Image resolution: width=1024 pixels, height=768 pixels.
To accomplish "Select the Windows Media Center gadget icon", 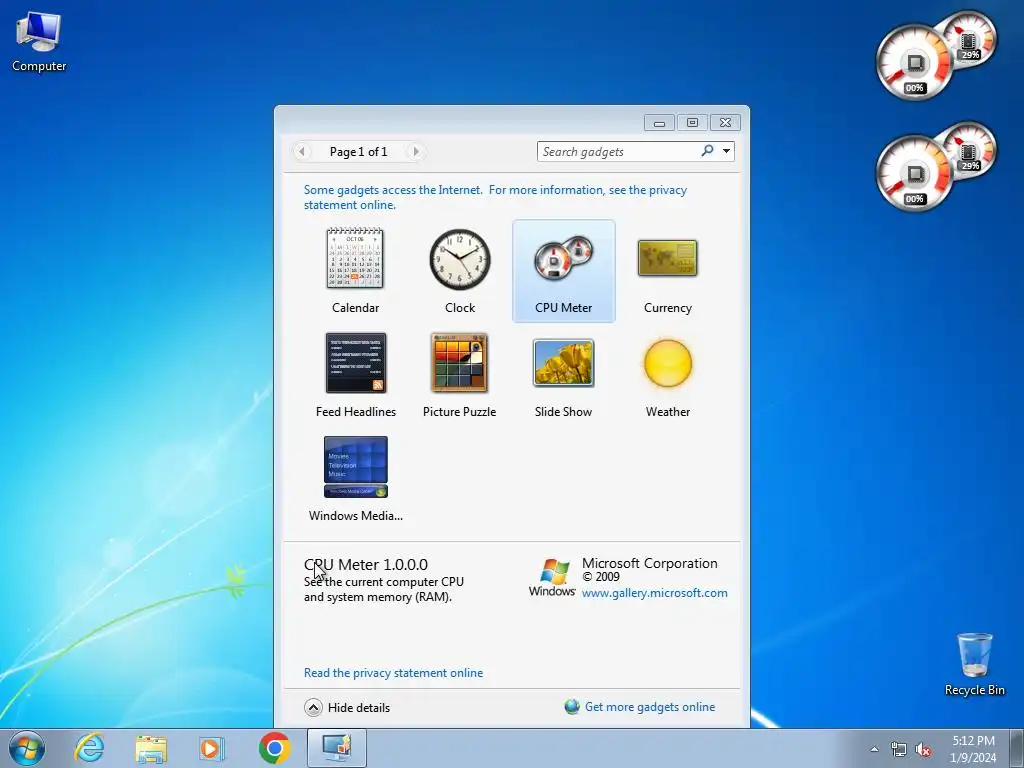I will point(356,467).
